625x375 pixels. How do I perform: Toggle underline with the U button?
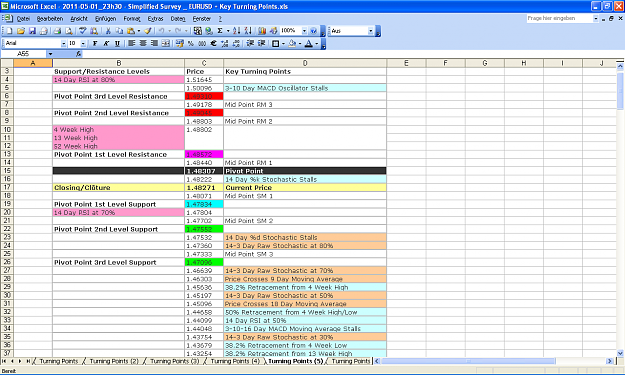click(x=117, y=43)
